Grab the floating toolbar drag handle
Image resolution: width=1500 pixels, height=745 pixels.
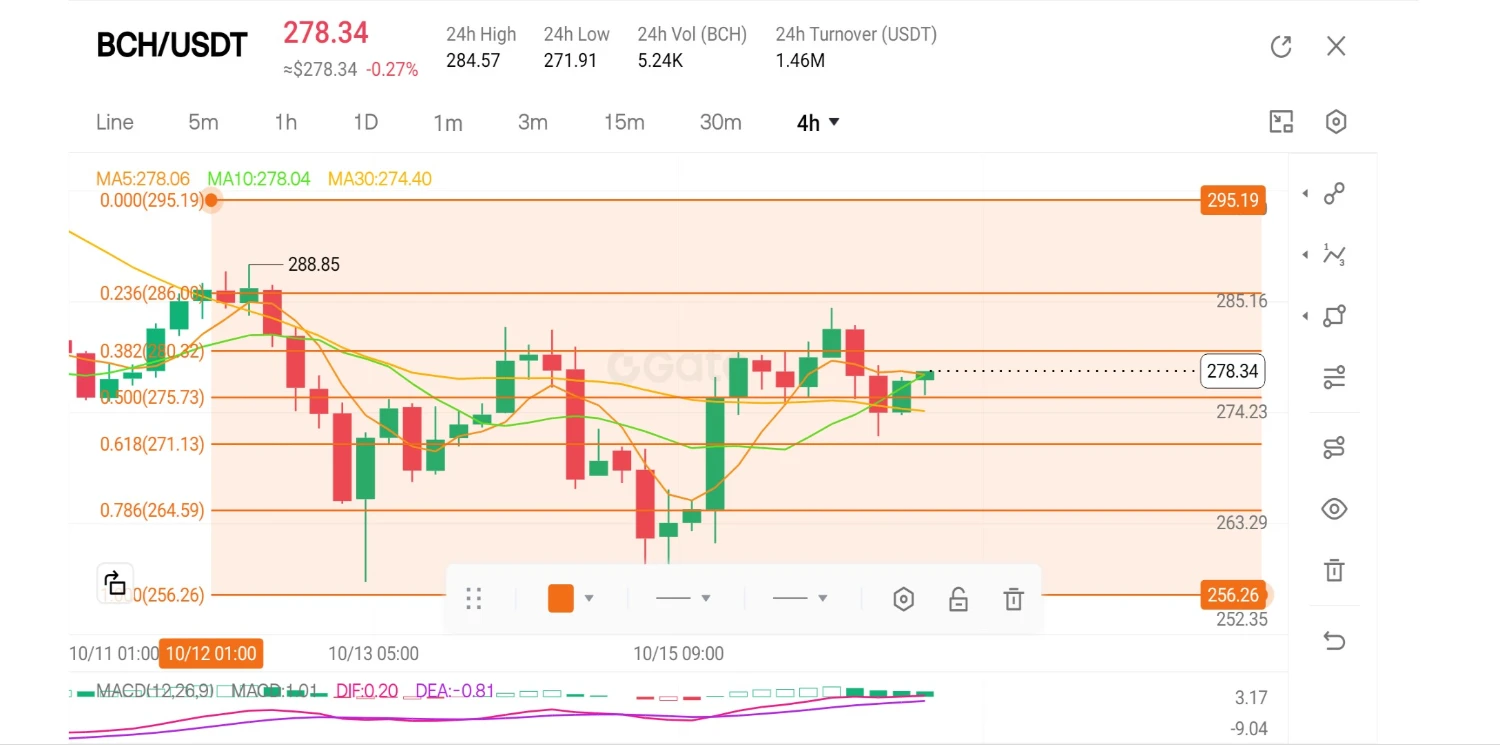coord(474,599)
